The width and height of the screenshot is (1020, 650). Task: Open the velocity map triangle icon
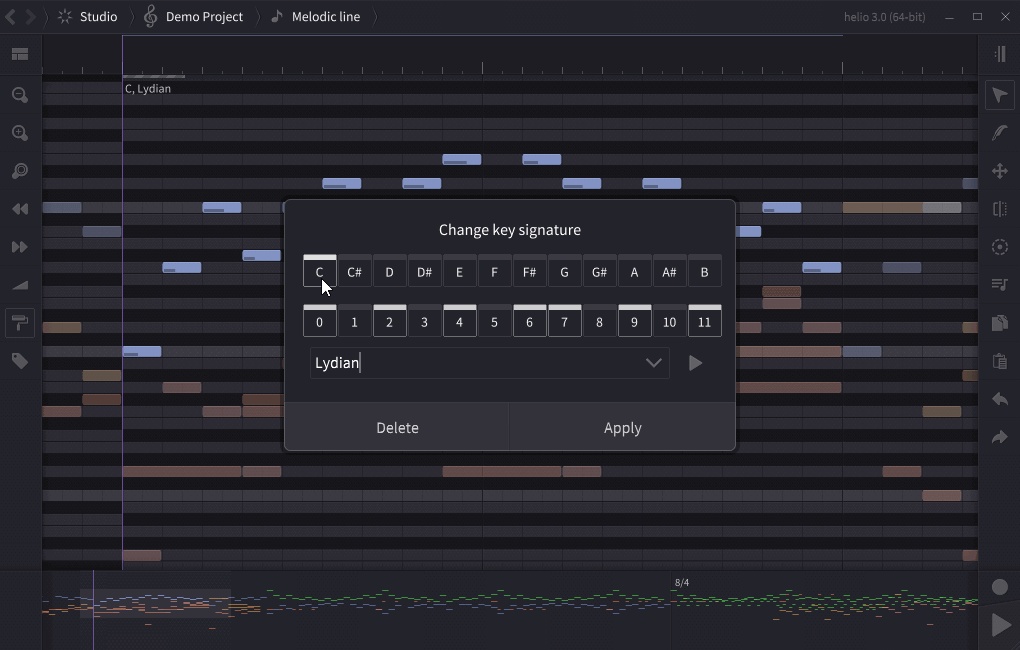[x=20, y=285]
